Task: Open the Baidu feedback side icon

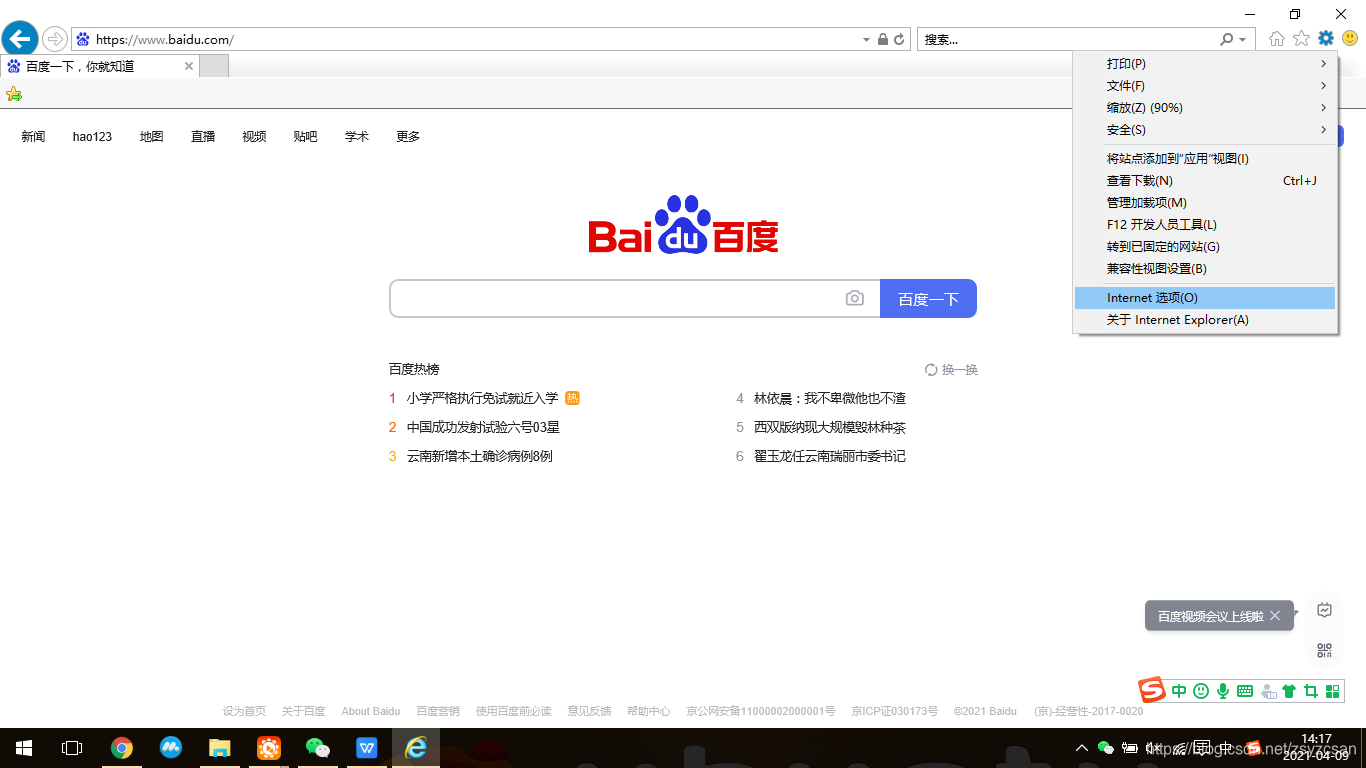Action: point(1324,610)
